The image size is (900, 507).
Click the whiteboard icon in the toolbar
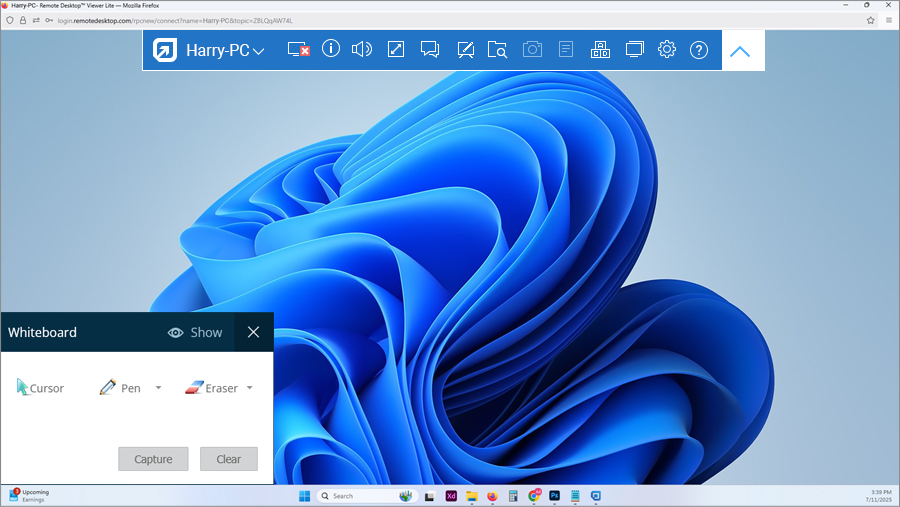click(465, 50)
